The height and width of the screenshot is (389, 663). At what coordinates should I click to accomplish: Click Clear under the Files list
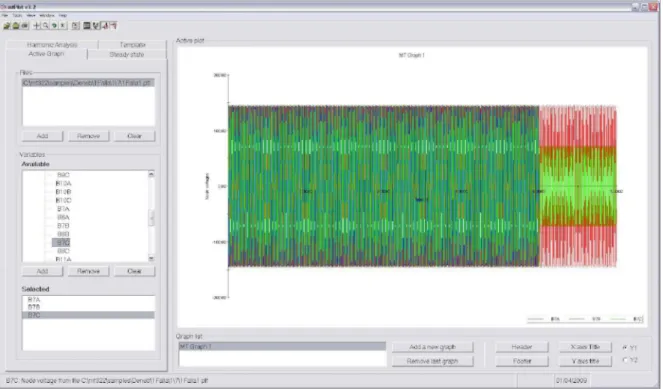(134, 136)
